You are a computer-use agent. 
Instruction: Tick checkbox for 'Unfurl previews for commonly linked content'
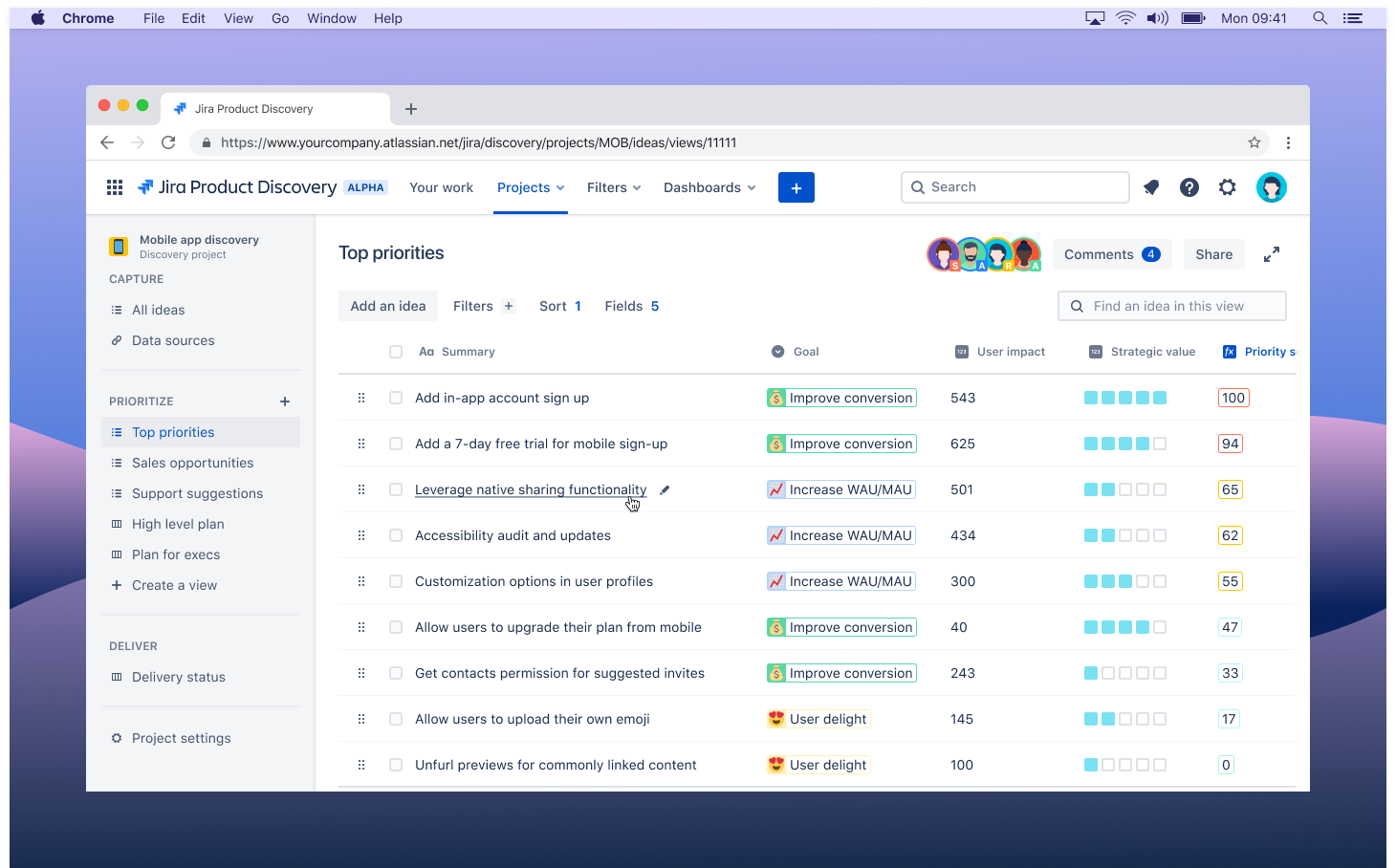(x=396, y=765)
